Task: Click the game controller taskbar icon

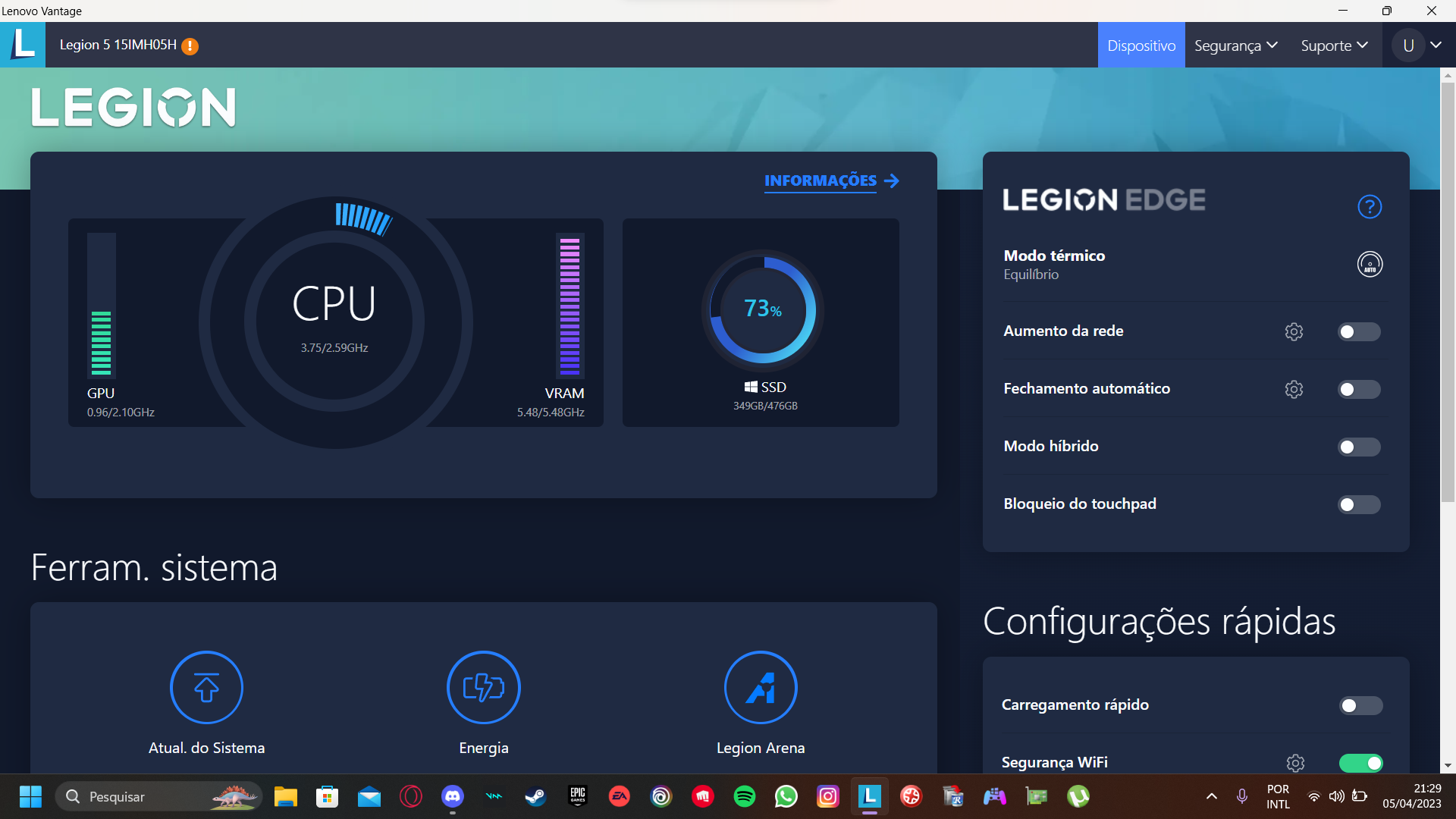Action: [995, 796]
